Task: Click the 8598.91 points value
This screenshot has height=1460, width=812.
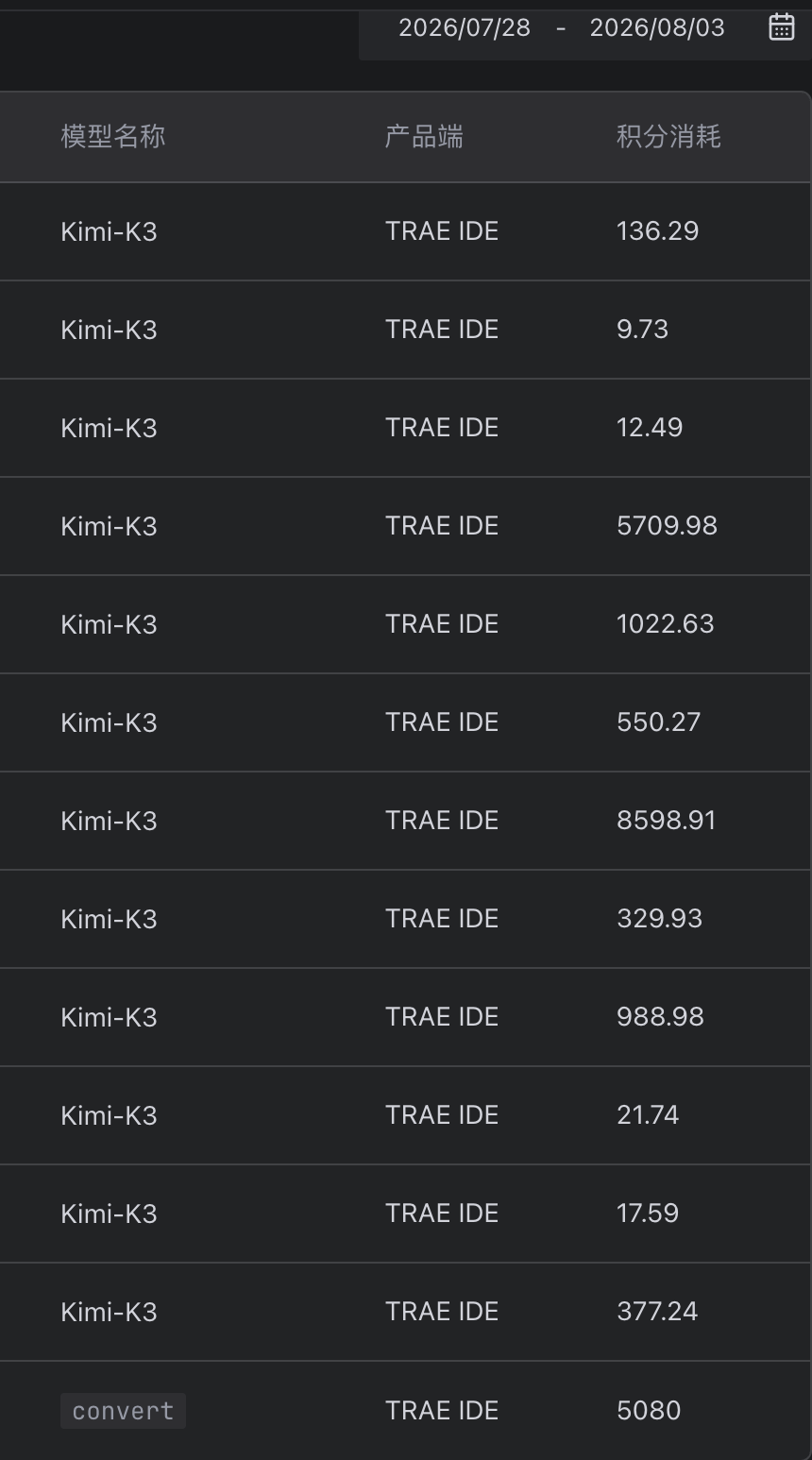Action: 667,821
